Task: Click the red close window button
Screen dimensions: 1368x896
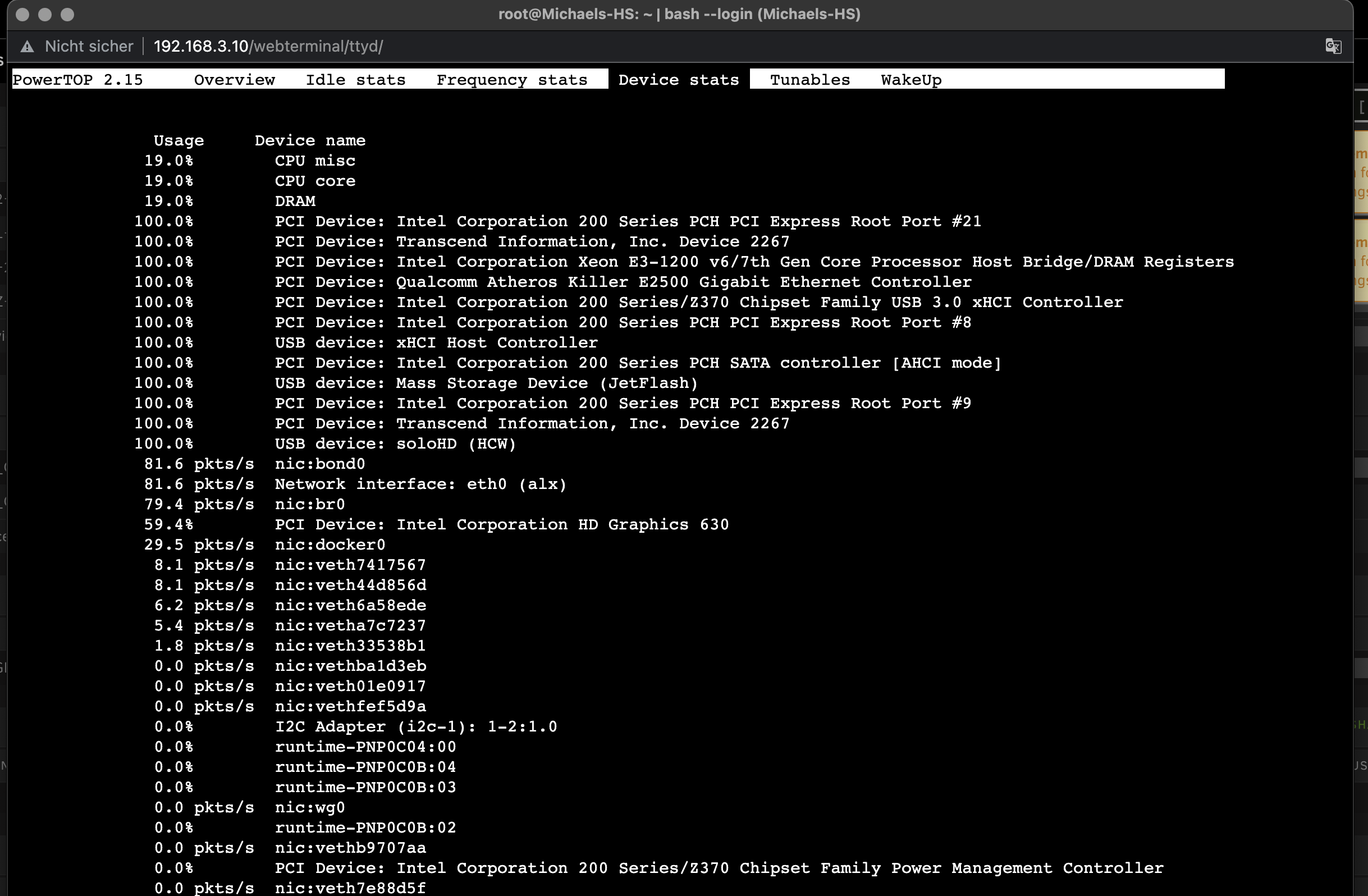Action: point(22,15)
